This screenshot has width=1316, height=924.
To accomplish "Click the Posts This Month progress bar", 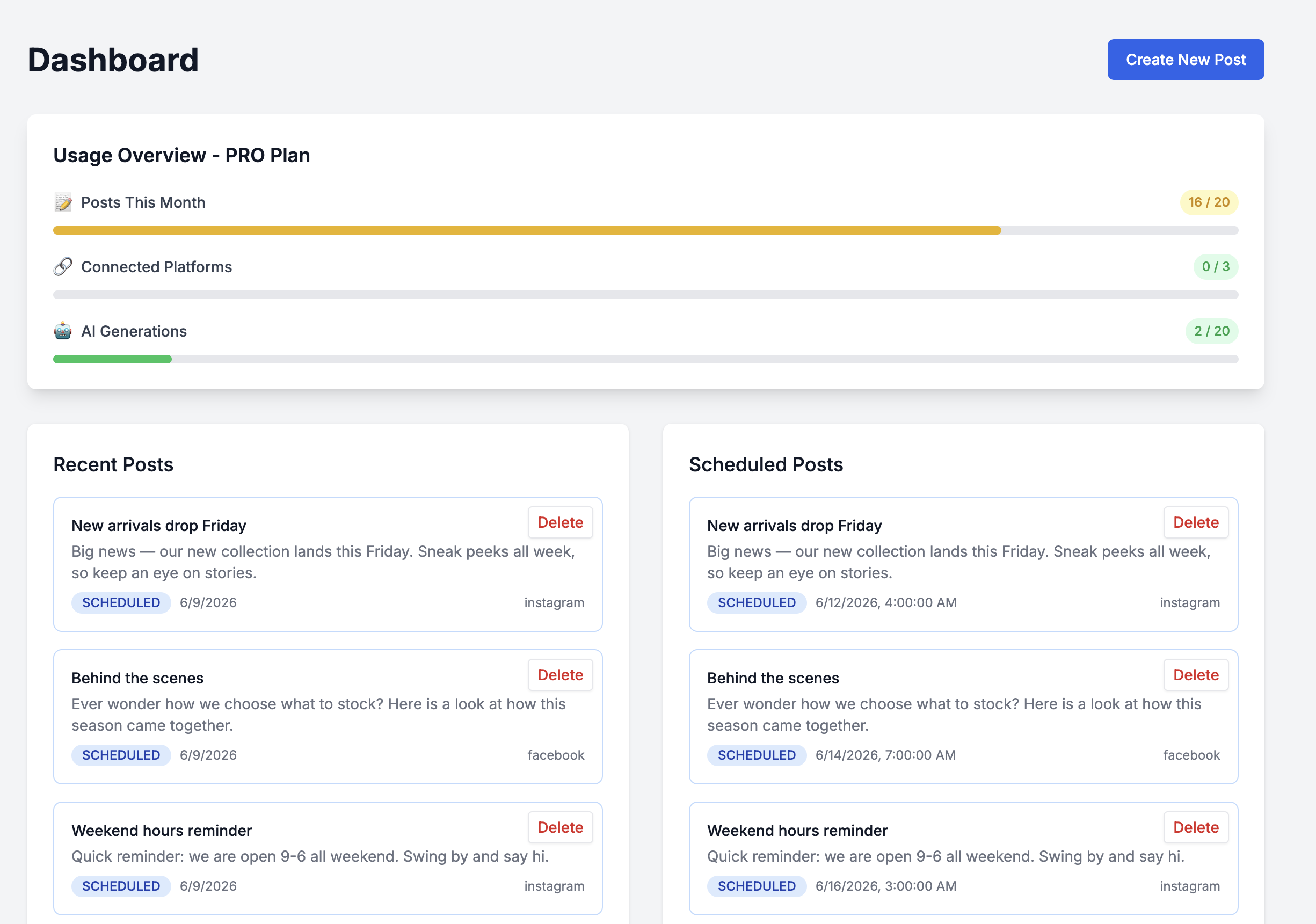I will (645, 230).
